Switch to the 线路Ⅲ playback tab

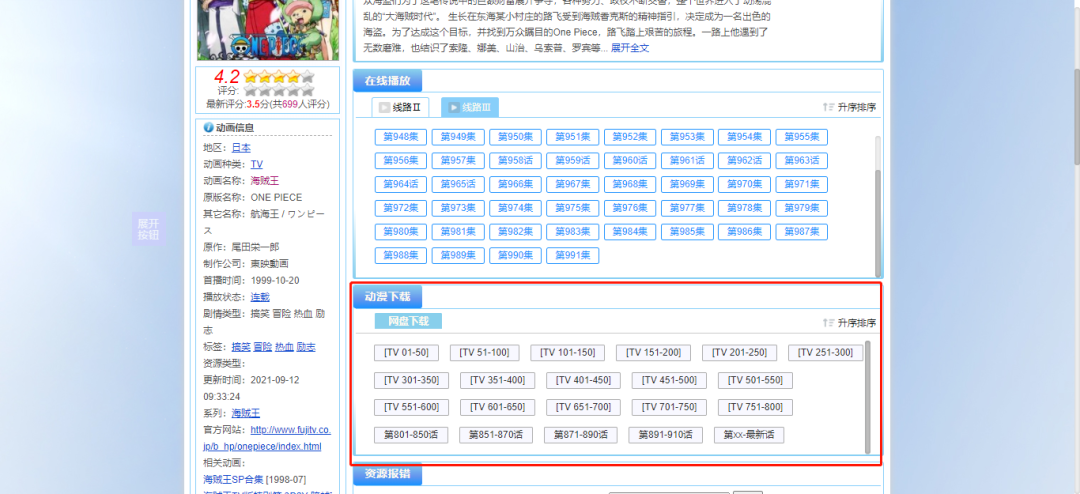(470, 107)
